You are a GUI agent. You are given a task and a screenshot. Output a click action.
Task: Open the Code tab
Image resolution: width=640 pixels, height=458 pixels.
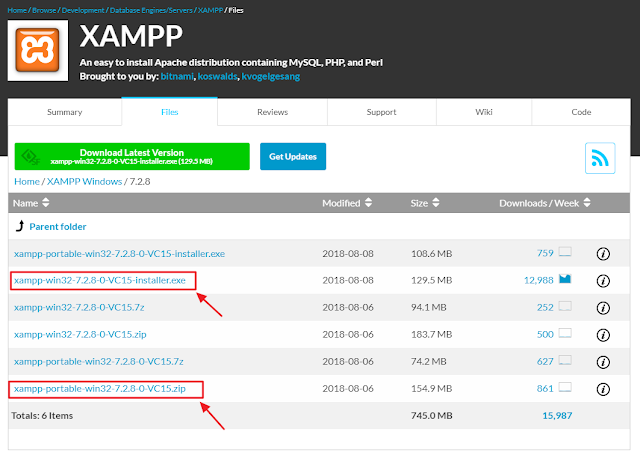pyautogui.click(x=581, y=112)
